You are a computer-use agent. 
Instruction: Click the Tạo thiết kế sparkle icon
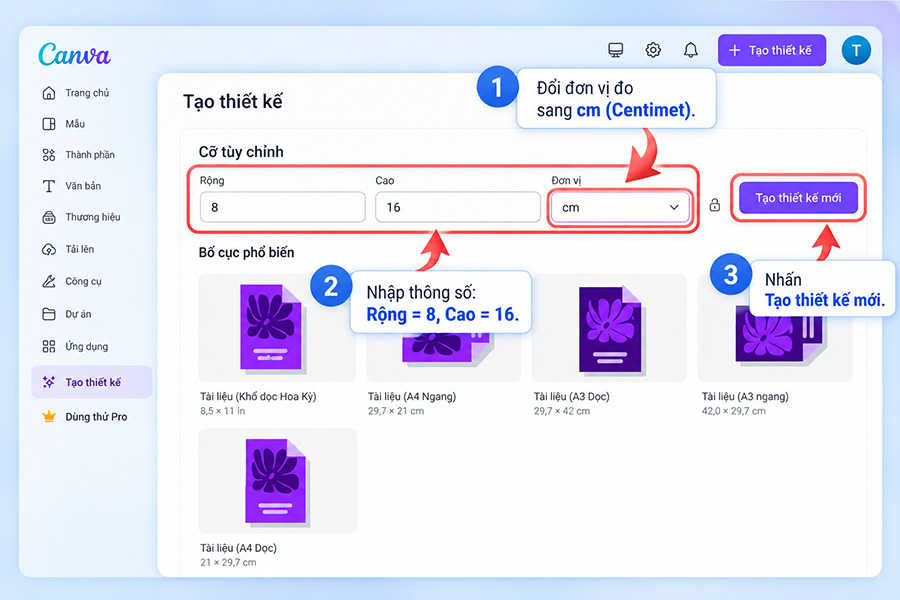click(x=49, y=382)
